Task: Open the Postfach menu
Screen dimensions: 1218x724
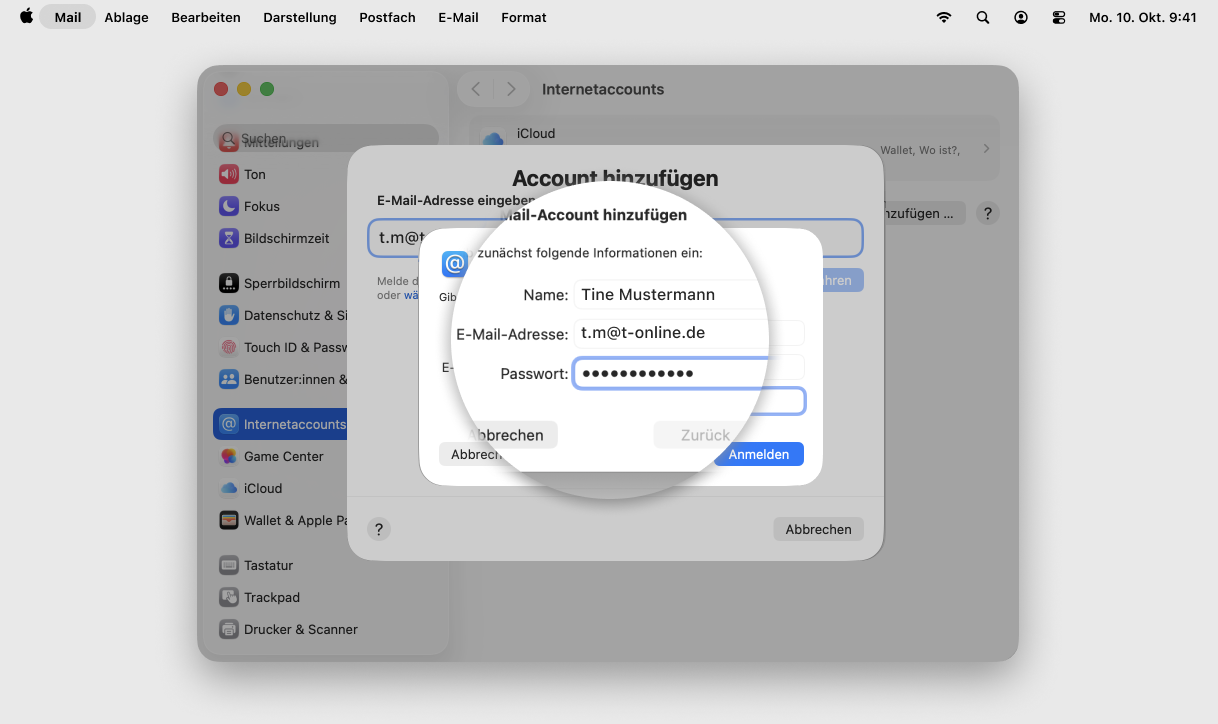Action: [x=387, y=18]
